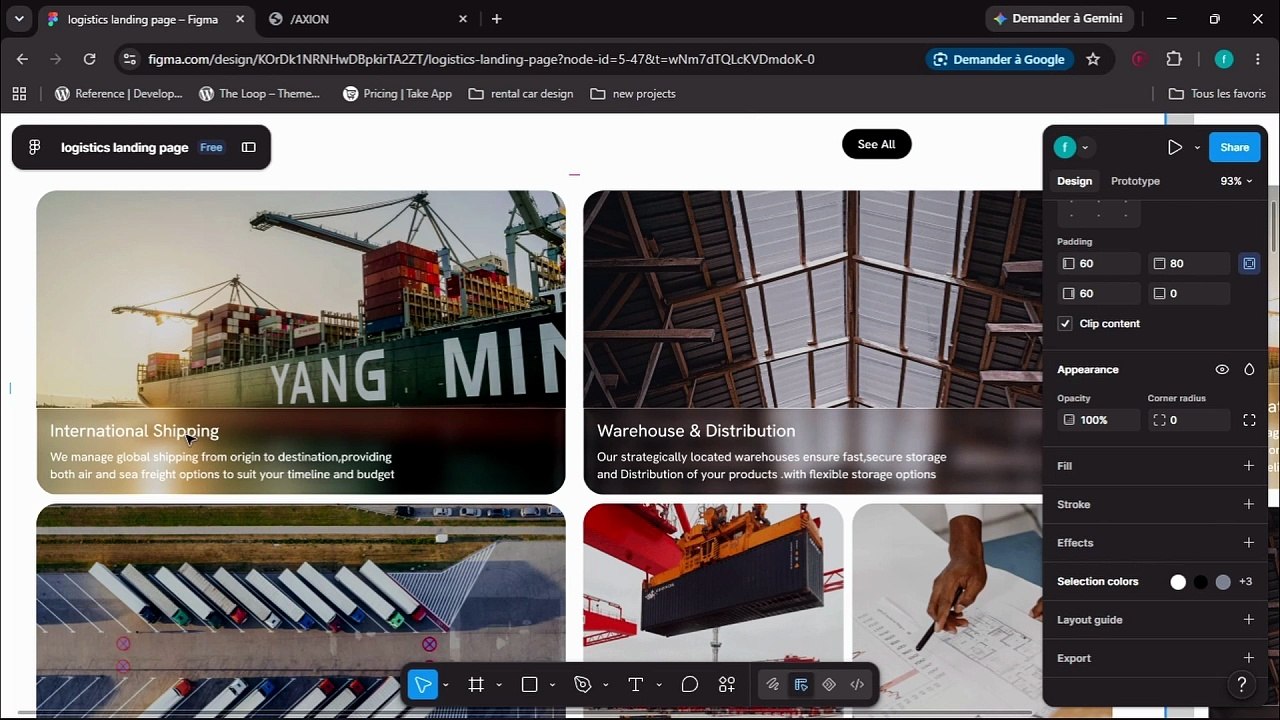Open the zoom level 93% dropdown
The image size is (1280, 720).
(x=1236, y=181)
